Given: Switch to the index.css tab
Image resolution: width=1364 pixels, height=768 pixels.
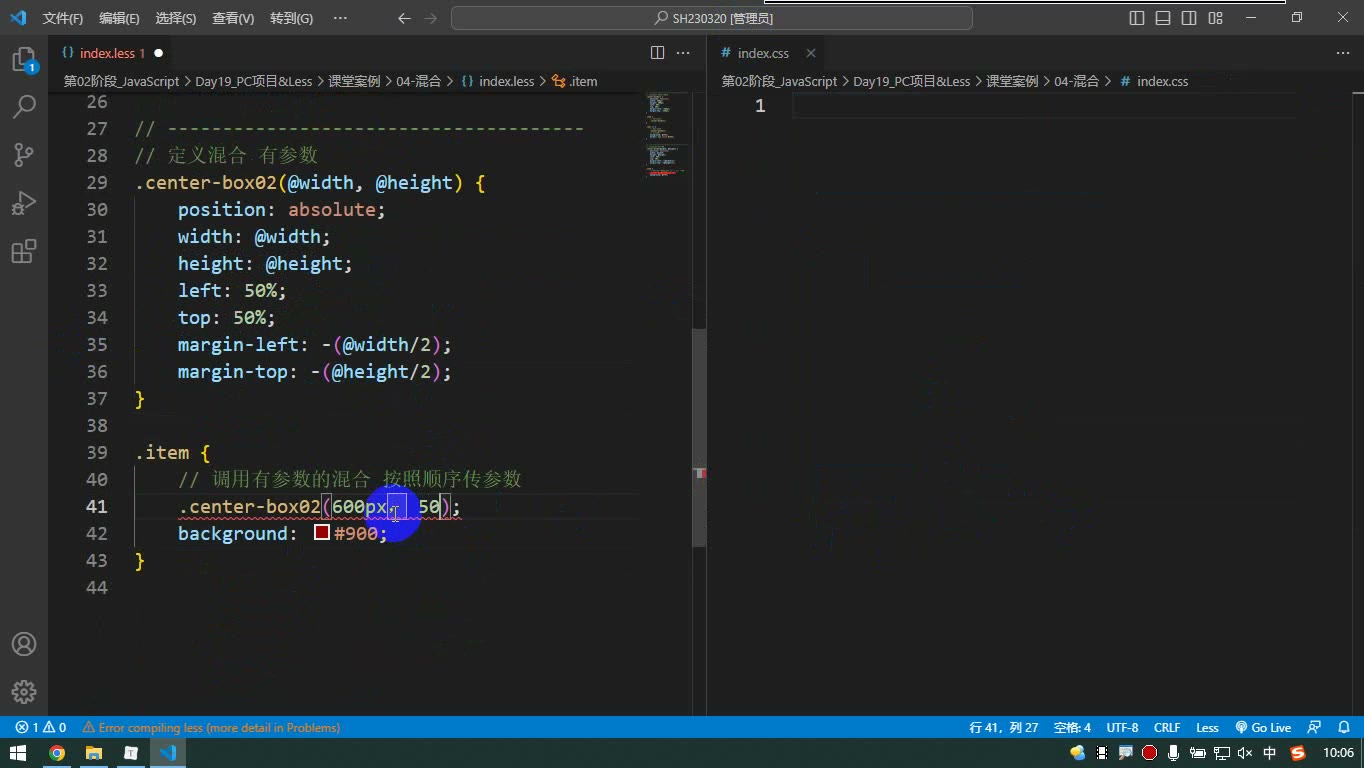Looking at the screenshot, I should [x=763, y=53].
